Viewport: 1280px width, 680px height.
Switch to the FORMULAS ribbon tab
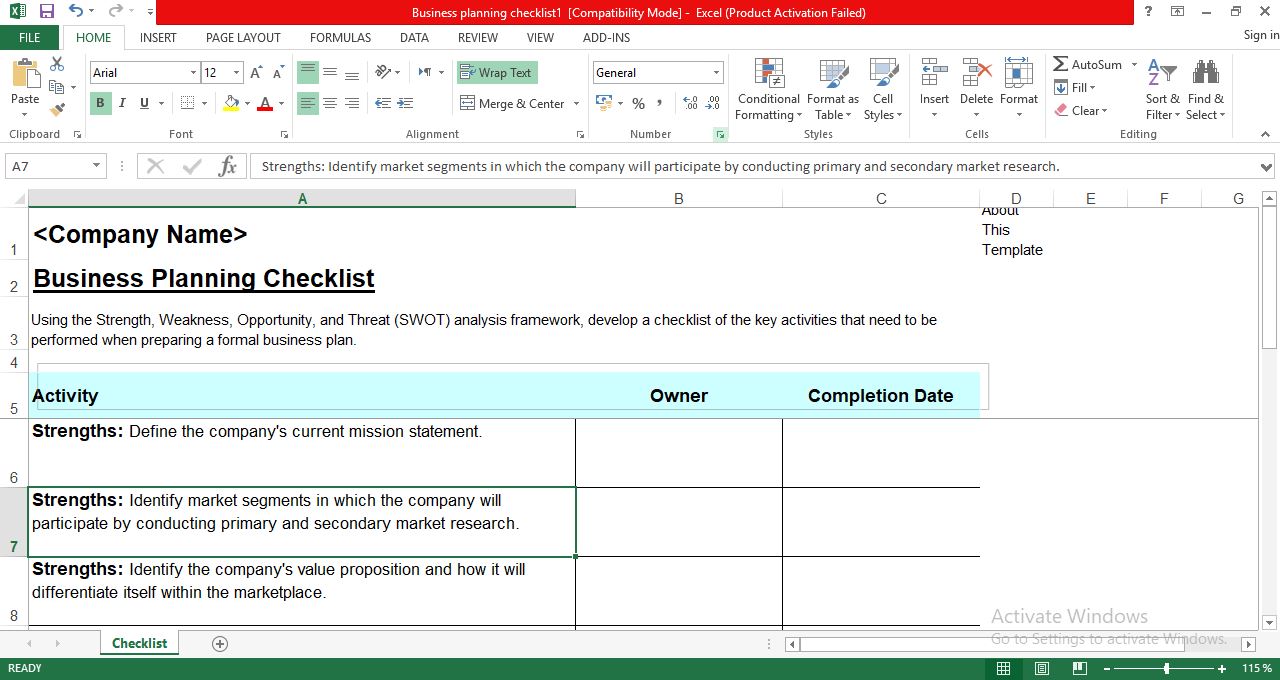click(340, 37)
